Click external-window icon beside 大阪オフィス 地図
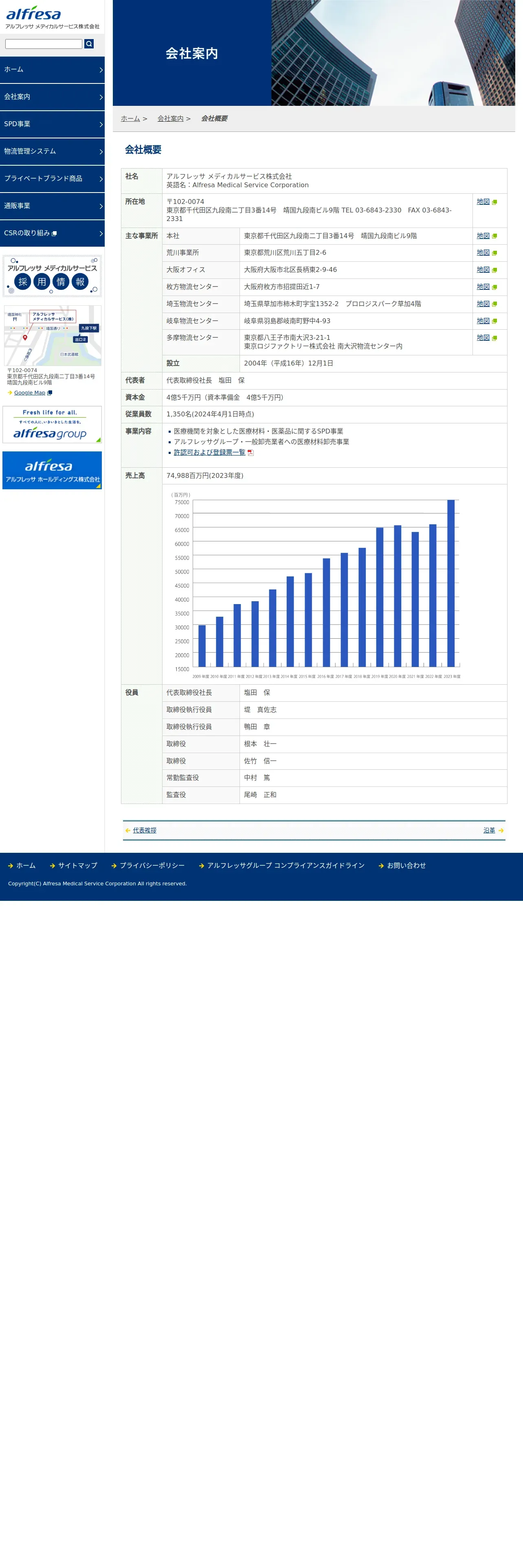 pyautogui.click(x=494, y=270)
